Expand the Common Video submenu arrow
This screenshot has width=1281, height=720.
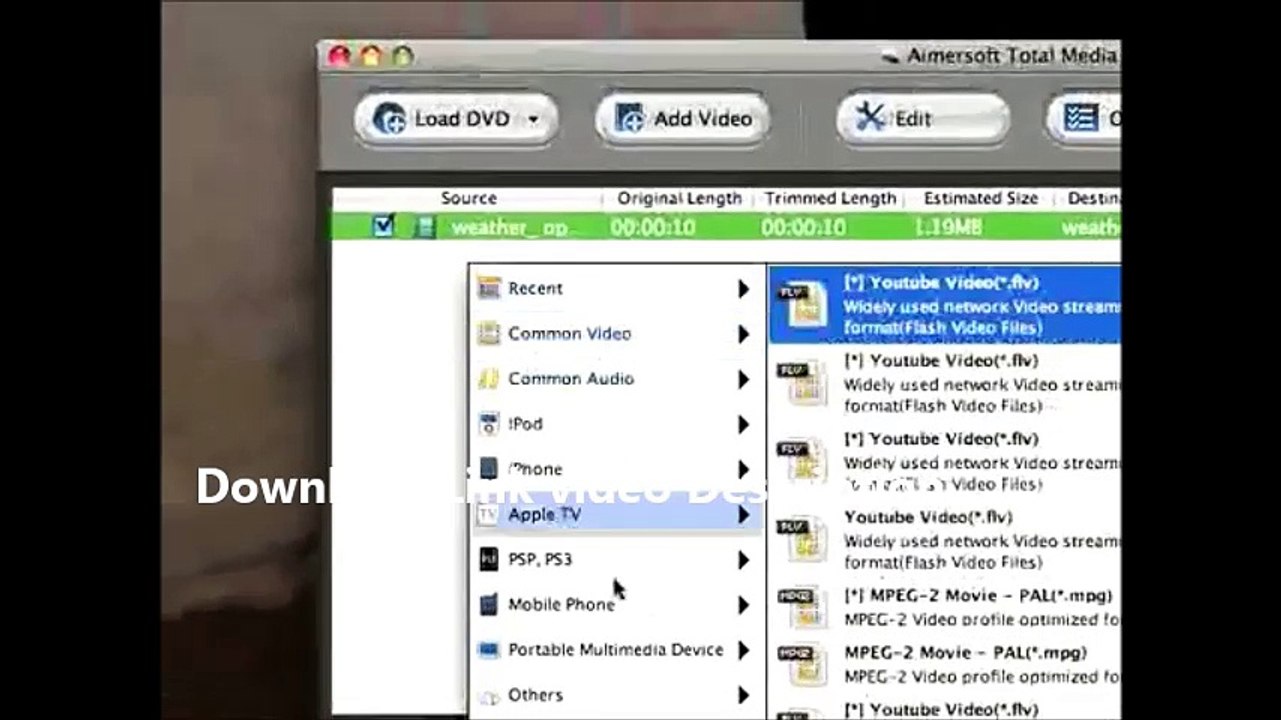[x=743, y=334]
